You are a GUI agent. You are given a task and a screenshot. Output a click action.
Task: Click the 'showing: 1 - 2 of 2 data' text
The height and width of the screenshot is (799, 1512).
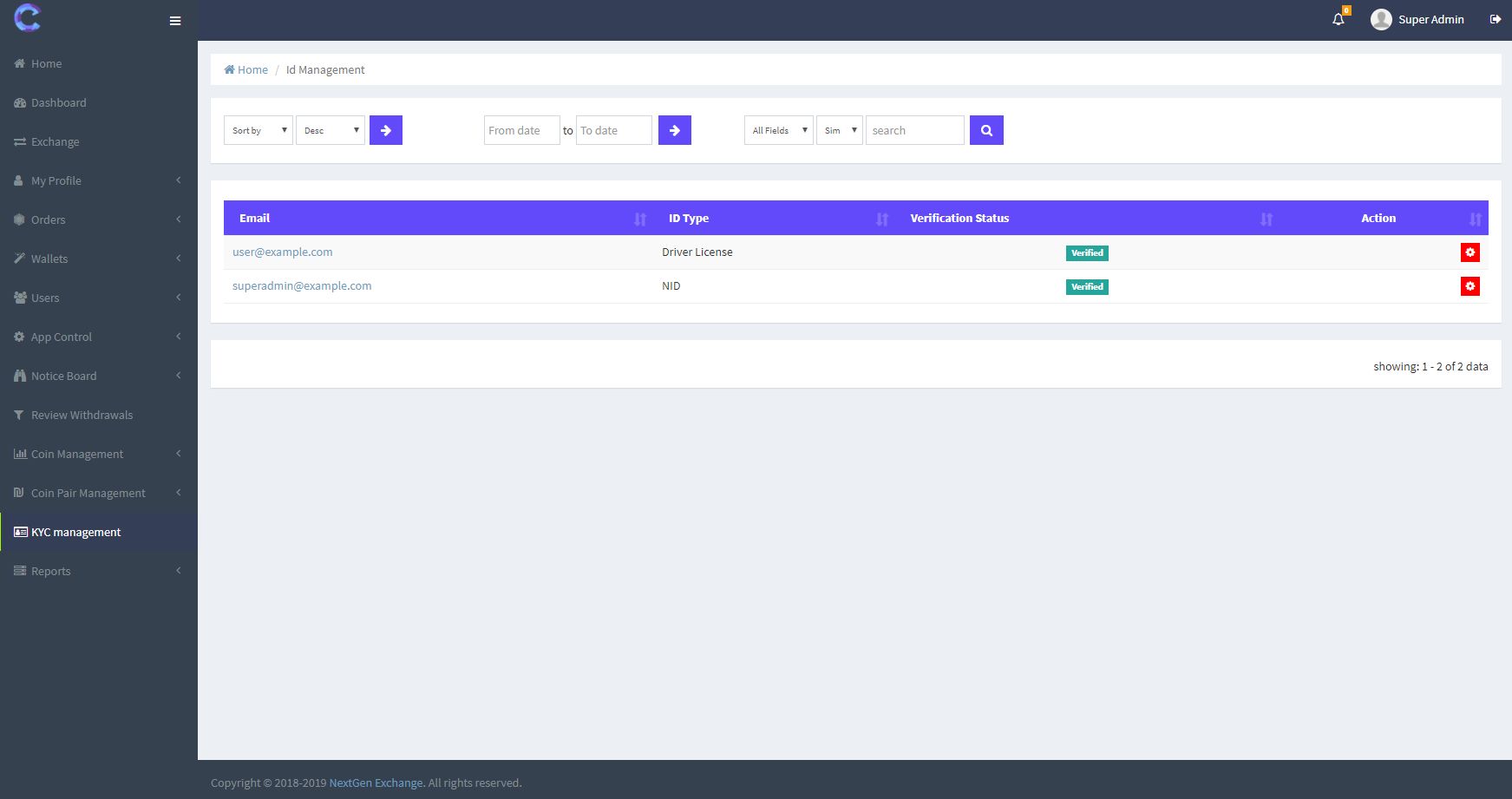[1430, 366]
